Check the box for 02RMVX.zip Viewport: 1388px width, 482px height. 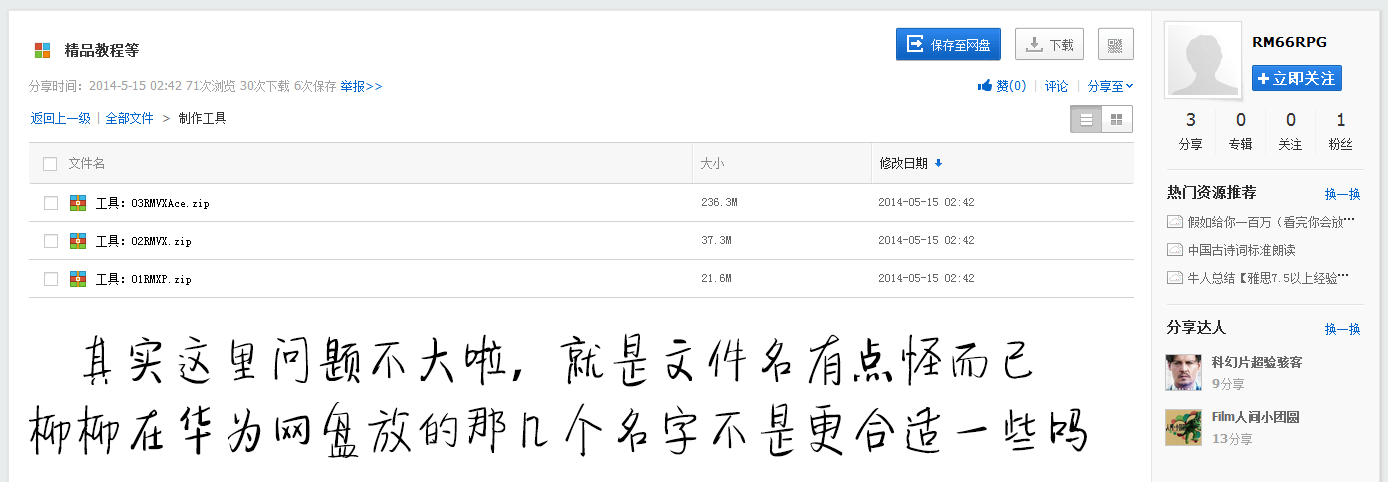51,241
